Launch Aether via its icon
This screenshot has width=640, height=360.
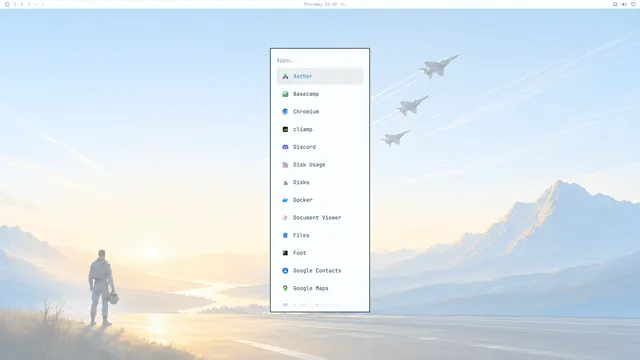[285, 76]
